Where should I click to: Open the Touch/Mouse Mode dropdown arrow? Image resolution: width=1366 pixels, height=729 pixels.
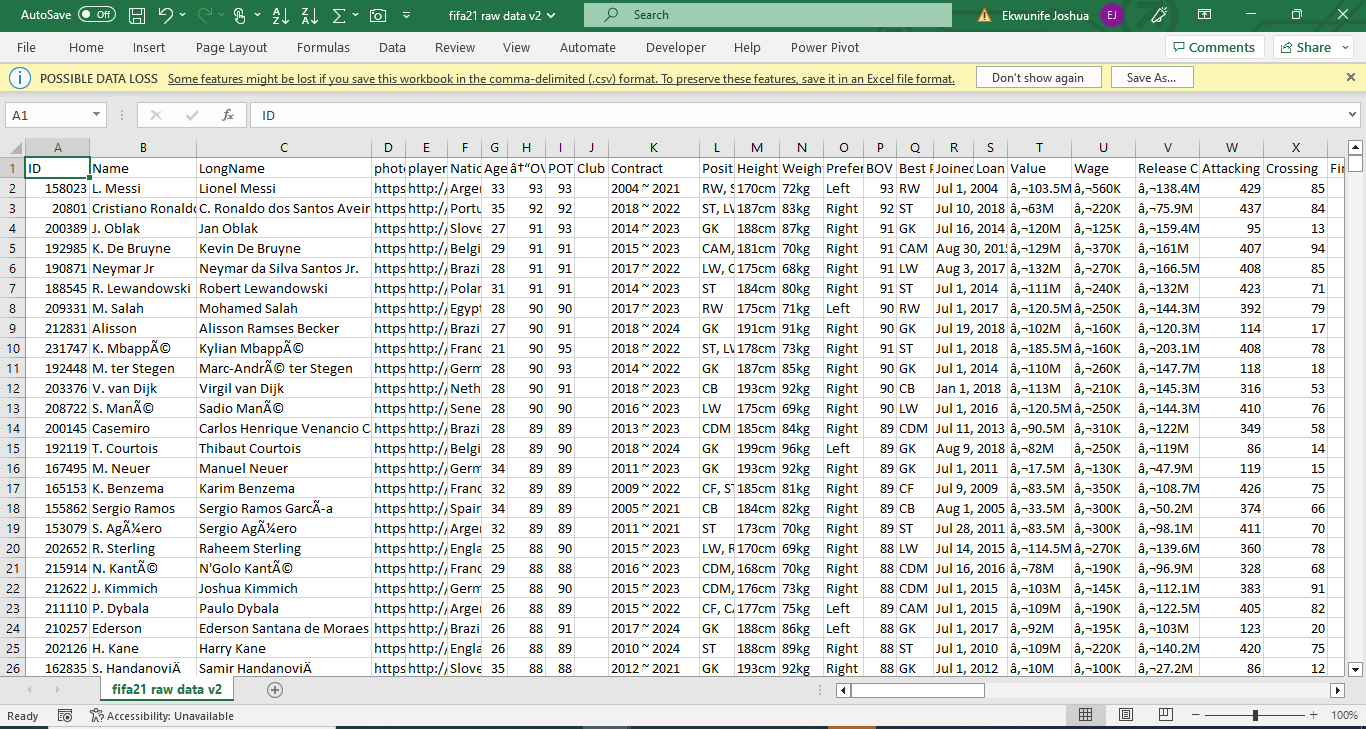click(257, 15)
